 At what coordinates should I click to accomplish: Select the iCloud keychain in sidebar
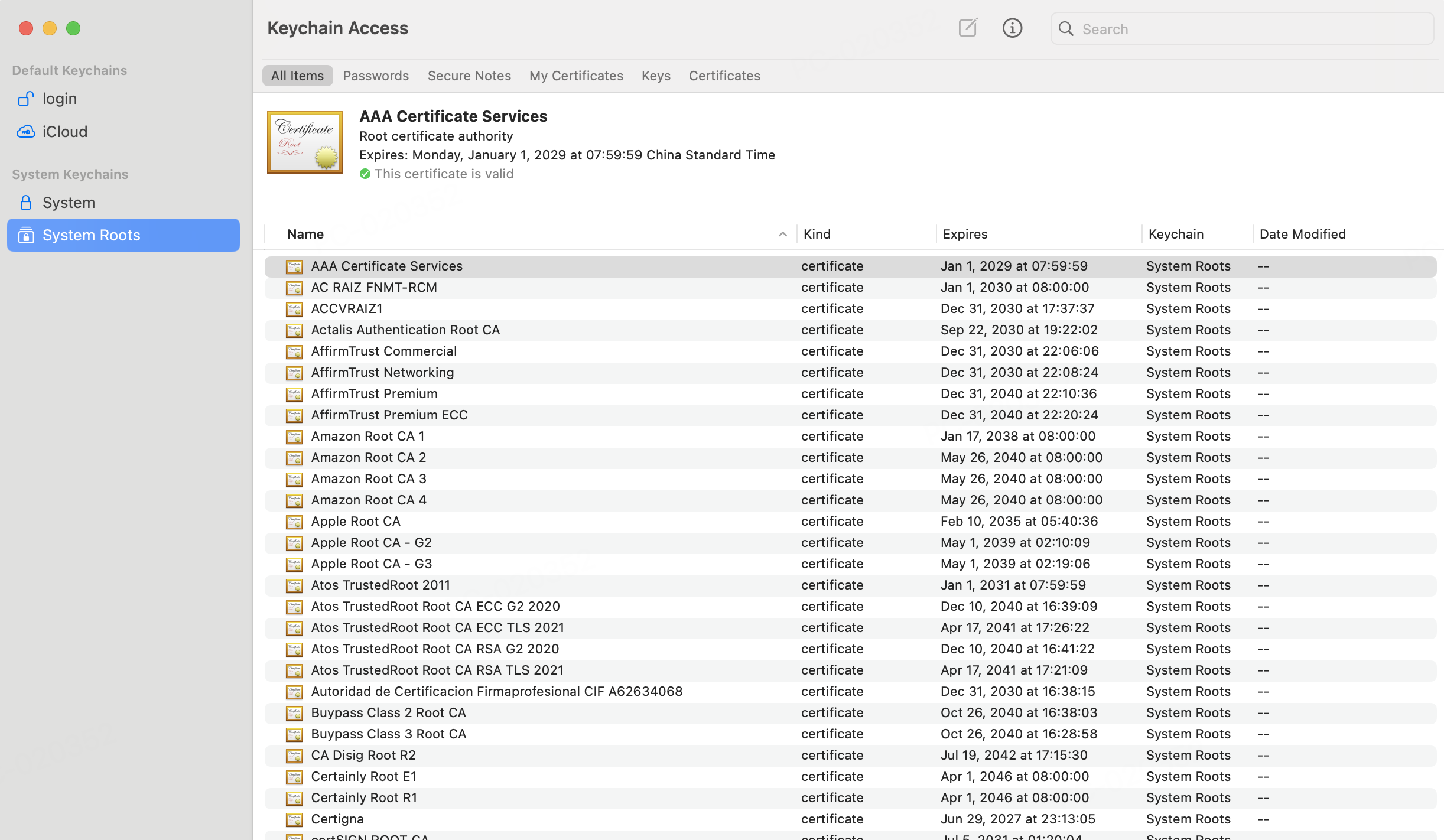click(x=123, y=131)
